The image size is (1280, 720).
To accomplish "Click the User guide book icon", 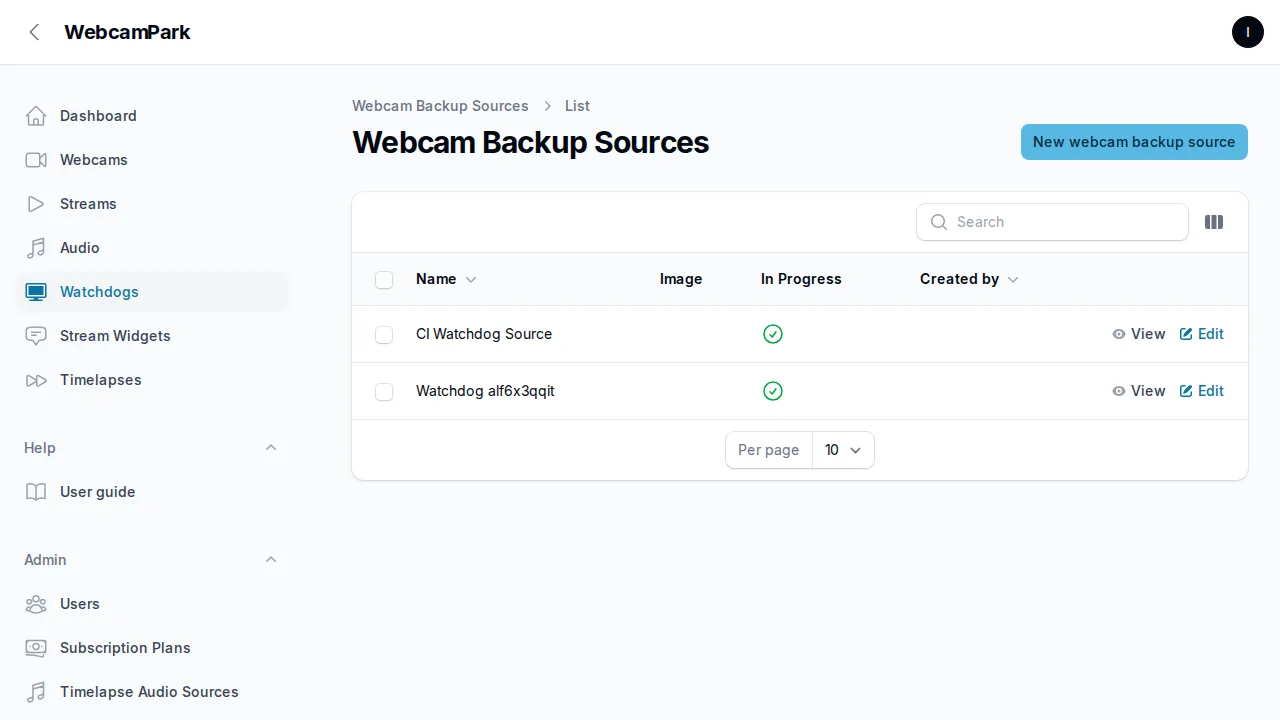I will click(36, 492).
